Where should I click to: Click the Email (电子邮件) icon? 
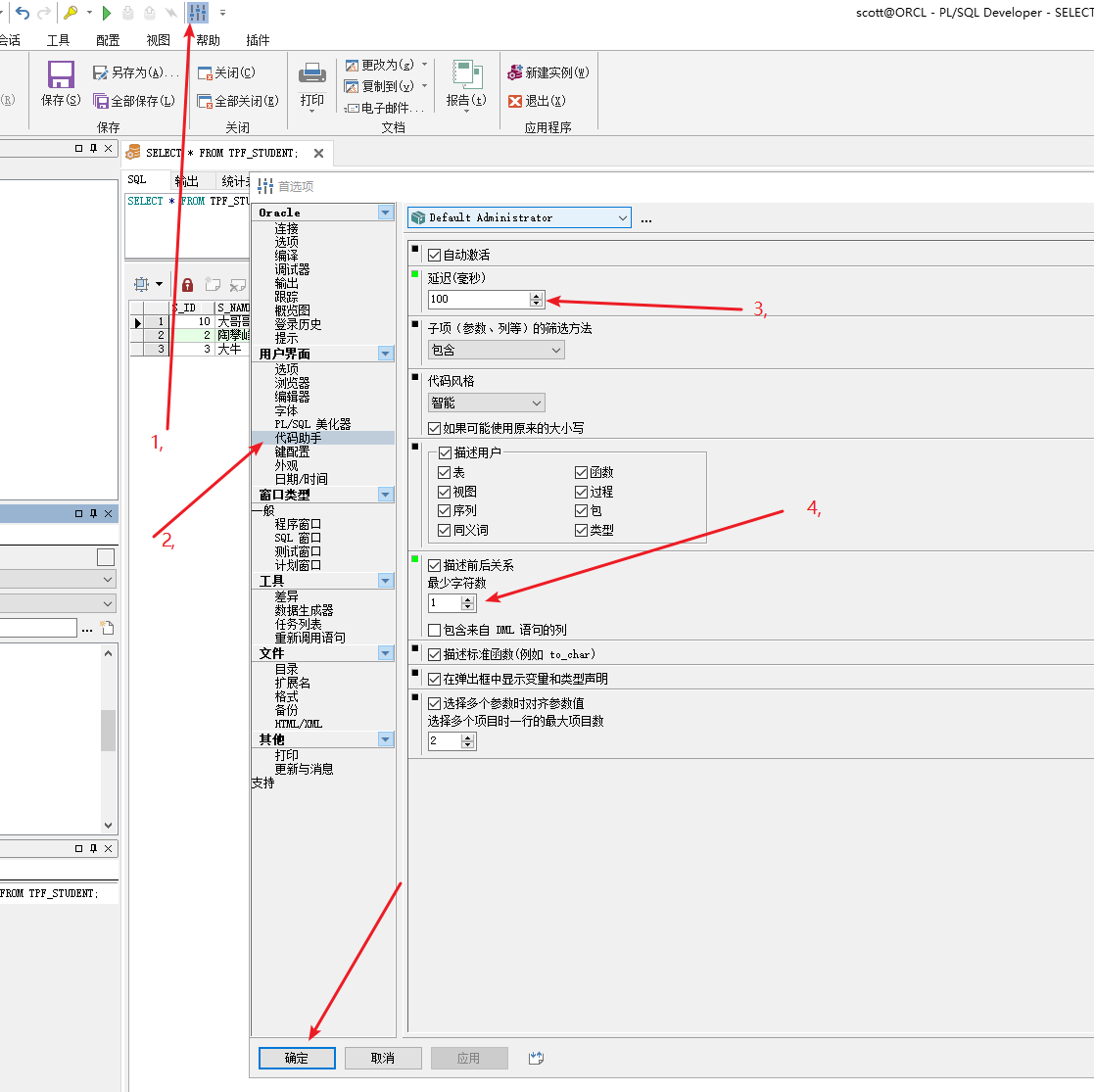coord(352,108)
